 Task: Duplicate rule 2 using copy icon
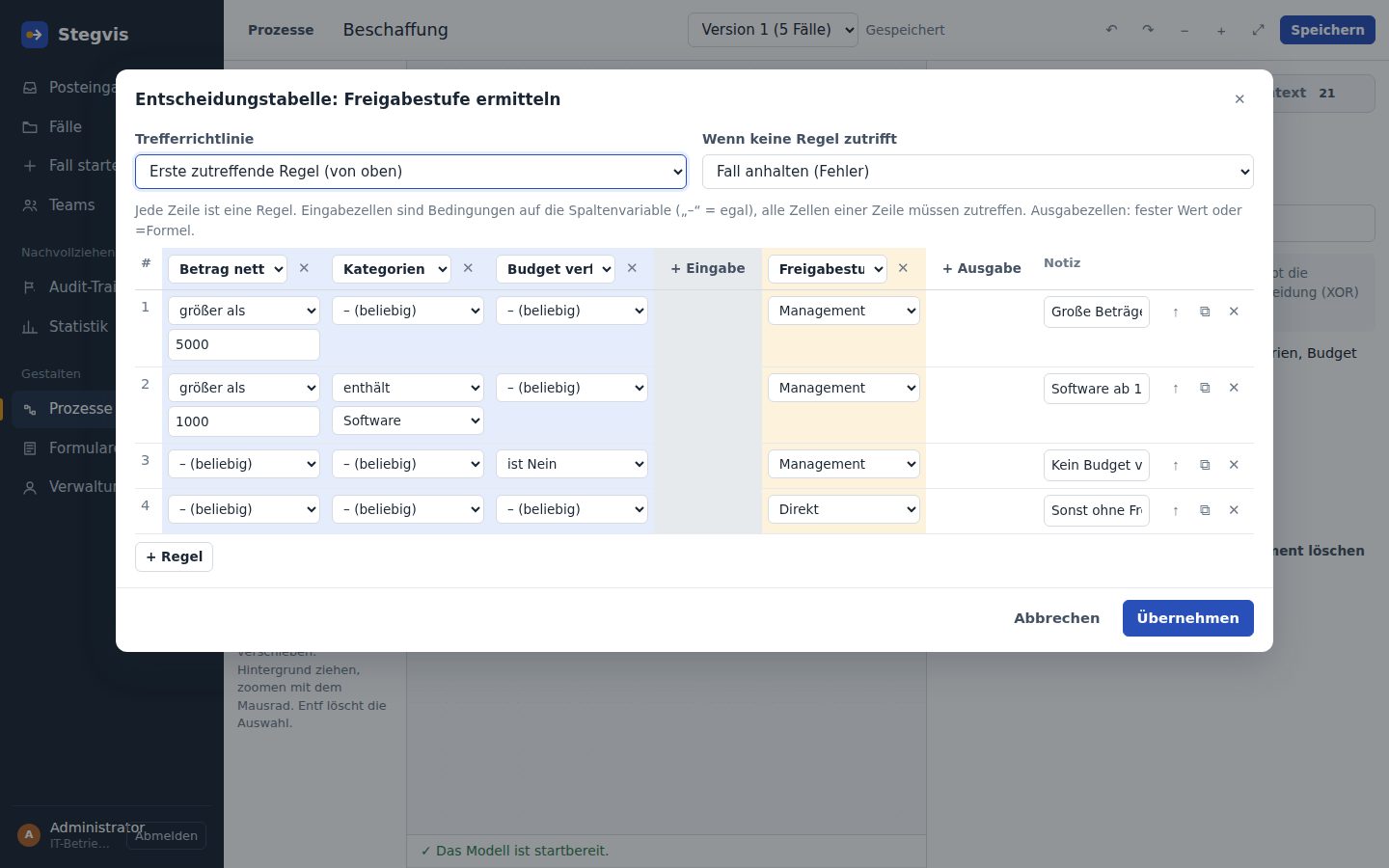coord(1205,388)
